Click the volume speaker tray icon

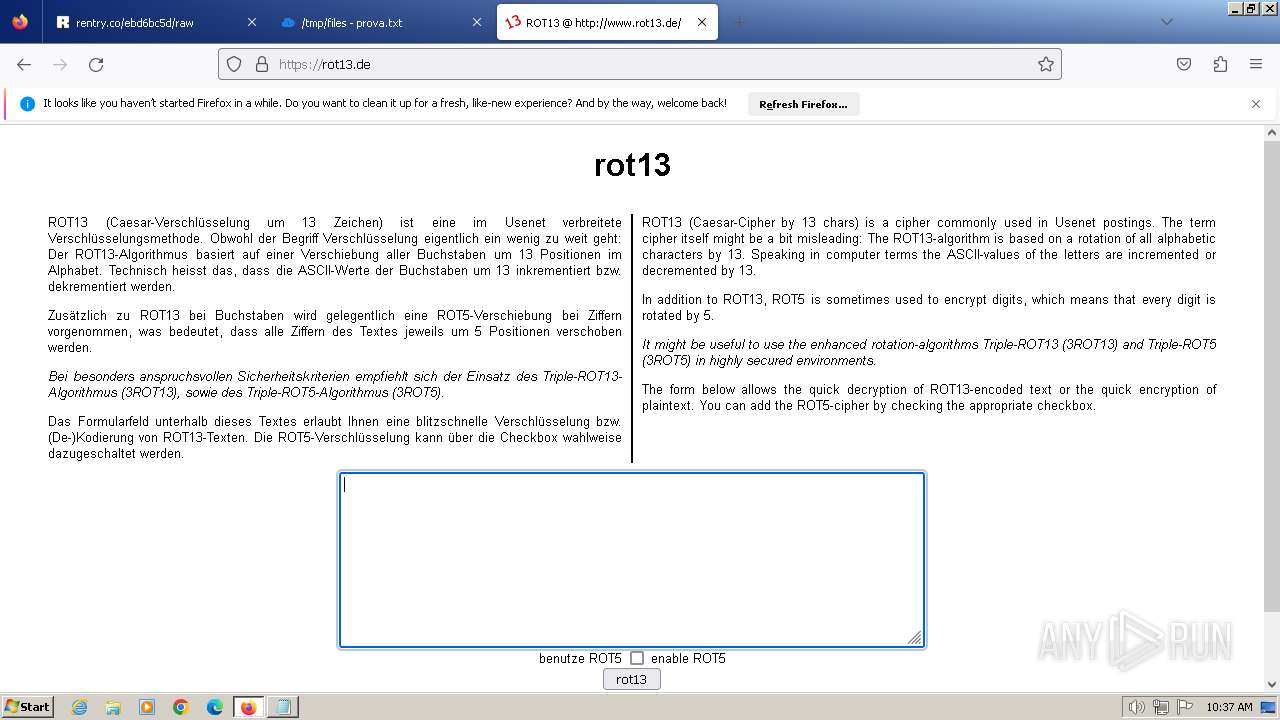1137,707
